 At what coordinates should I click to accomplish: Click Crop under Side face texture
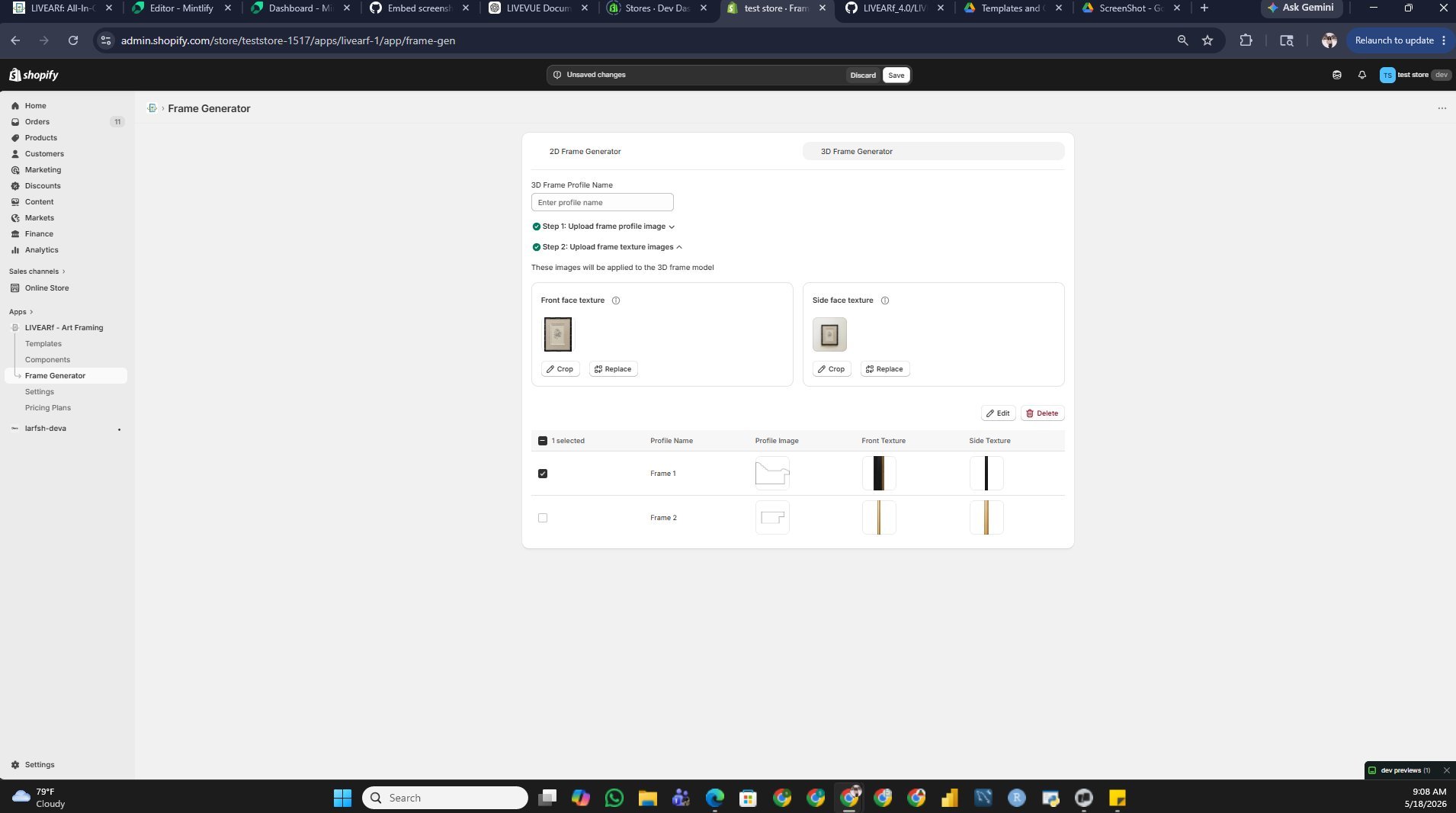point(831,369)
